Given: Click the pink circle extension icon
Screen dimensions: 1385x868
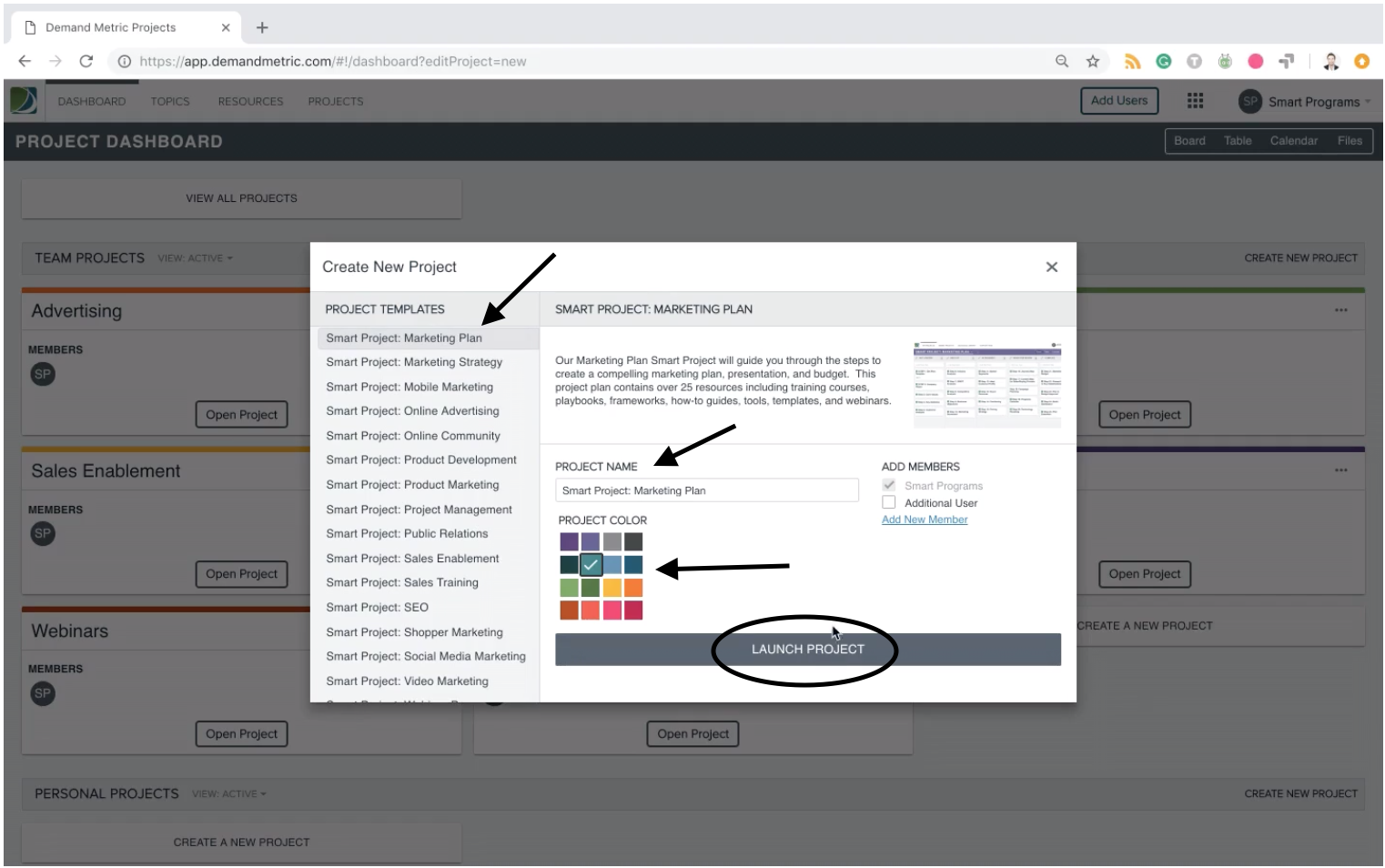Looking at the screenshot, I should pos(1256,61).
